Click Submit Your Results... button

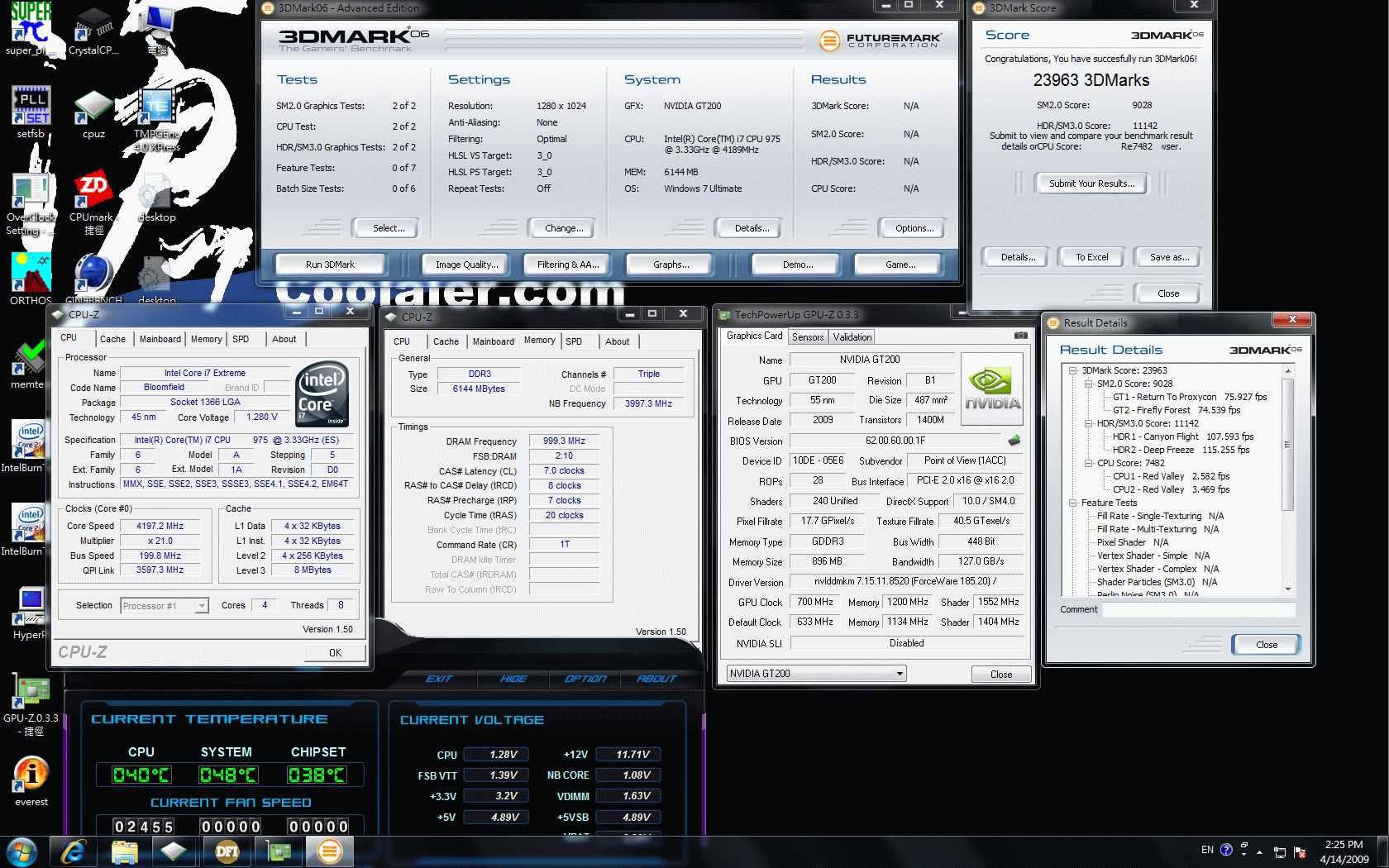pyautogui.click(x=1091, y=184)
